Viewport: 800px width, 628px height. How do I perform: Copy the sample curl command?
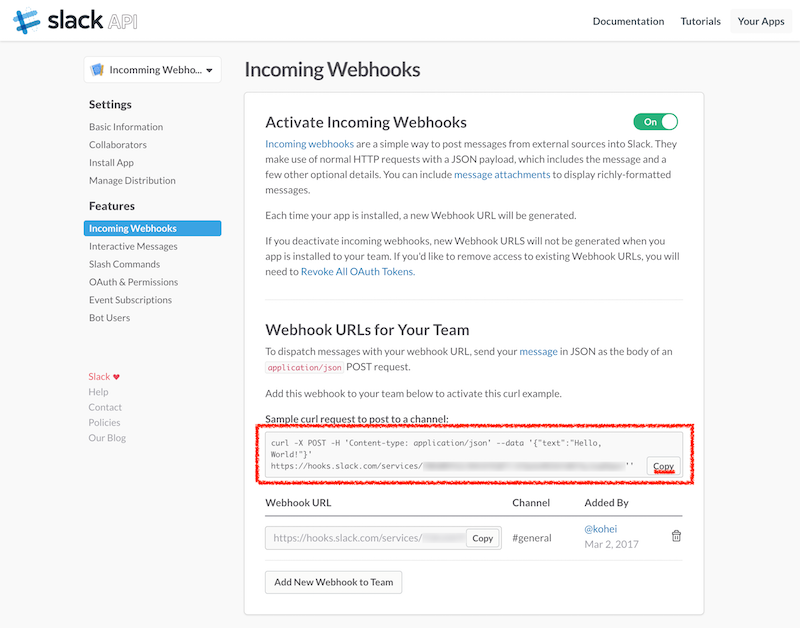[663, 466]
